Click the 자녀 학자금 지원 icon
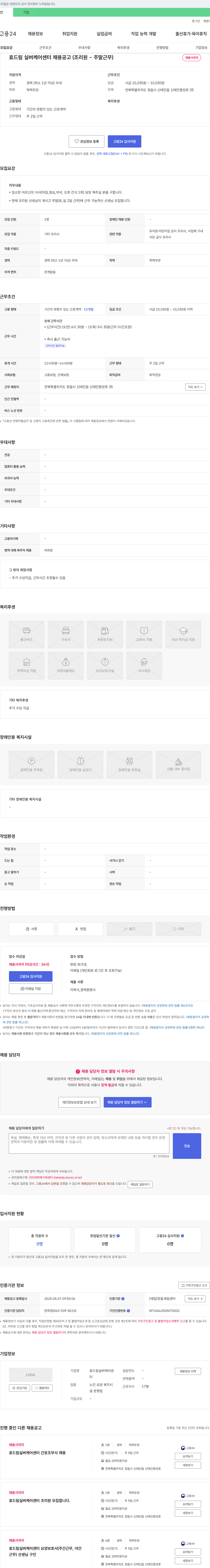This screenshot has height=1568, width=210. [x=183, y=634]
